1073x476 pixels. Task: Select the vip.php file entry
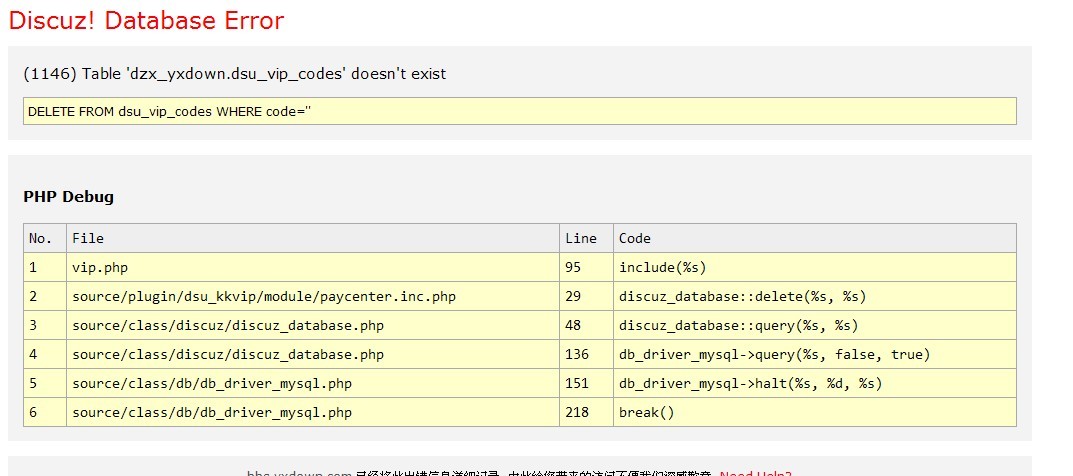click(x=100, y=267)
